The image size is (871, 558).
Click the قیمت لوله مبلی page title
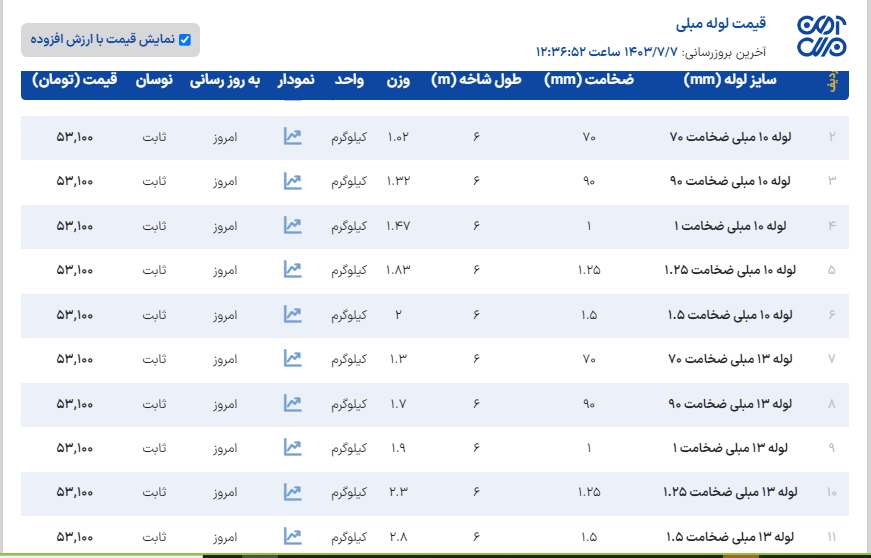tap(721, 23)
